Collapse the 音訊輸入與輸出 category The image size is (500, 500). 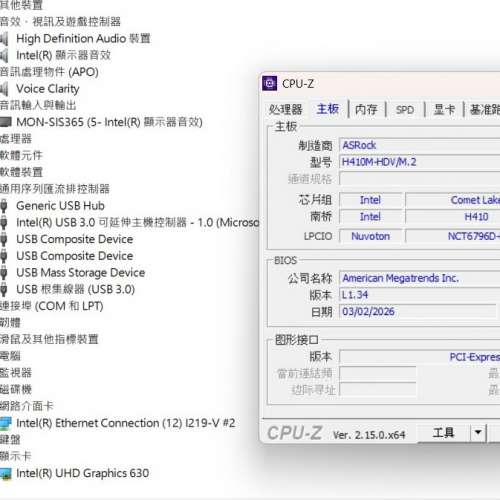pos(38,105)
